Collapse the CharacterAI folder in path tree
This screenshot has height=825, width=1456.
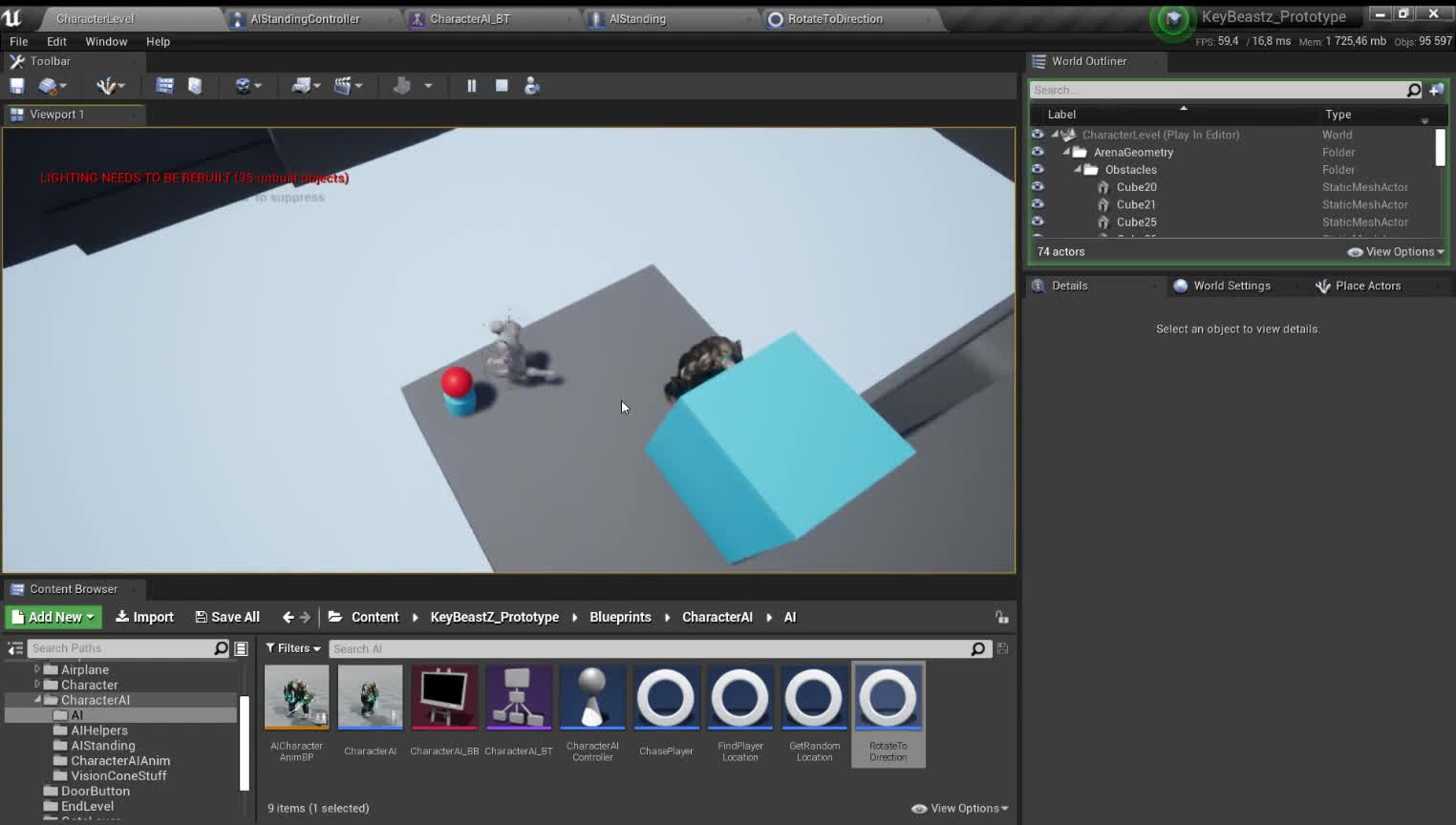[38, 700]
